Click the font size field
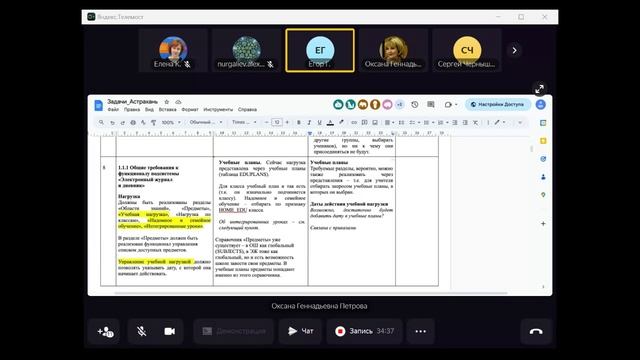Screen dimensions: 640x360 pos(277,122)
